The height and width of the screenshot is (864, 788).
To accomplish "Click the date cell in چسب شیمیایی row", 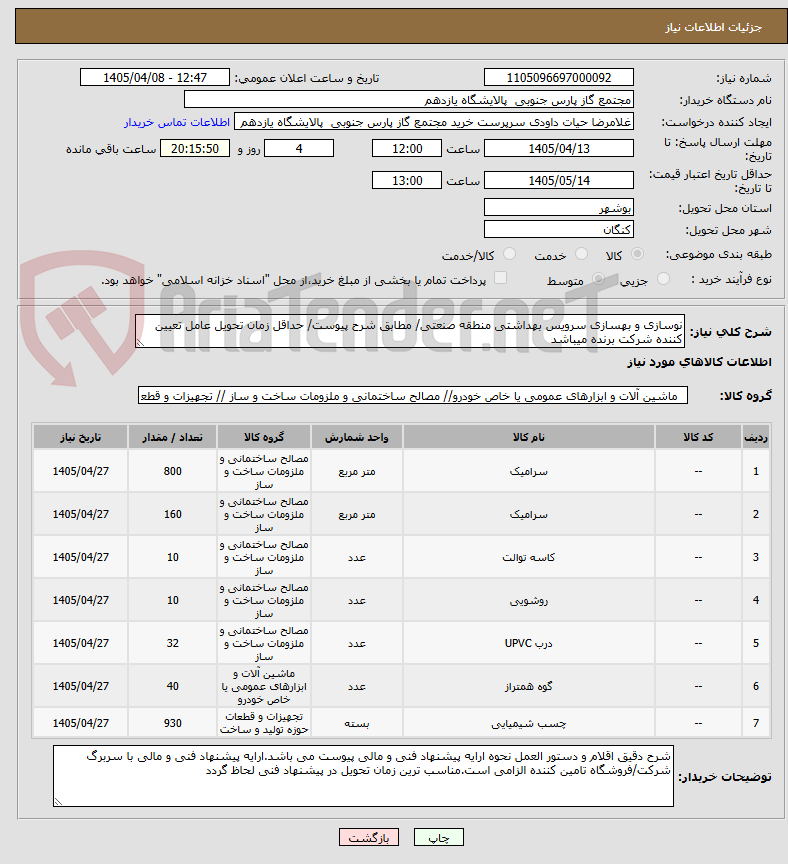I will click(80, 723).
